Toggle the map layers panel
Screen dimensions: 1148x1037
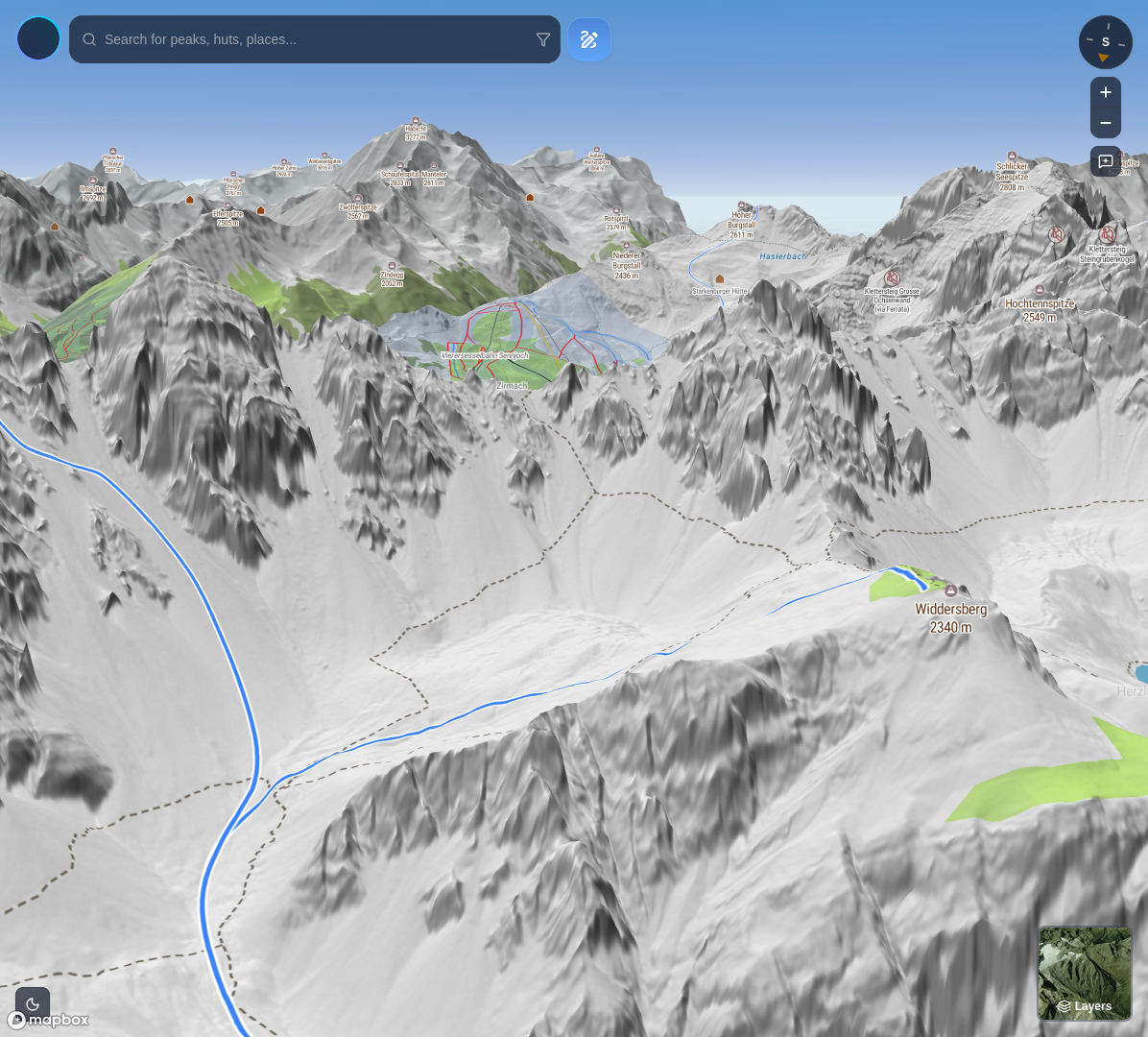[x=1085, y=972]
